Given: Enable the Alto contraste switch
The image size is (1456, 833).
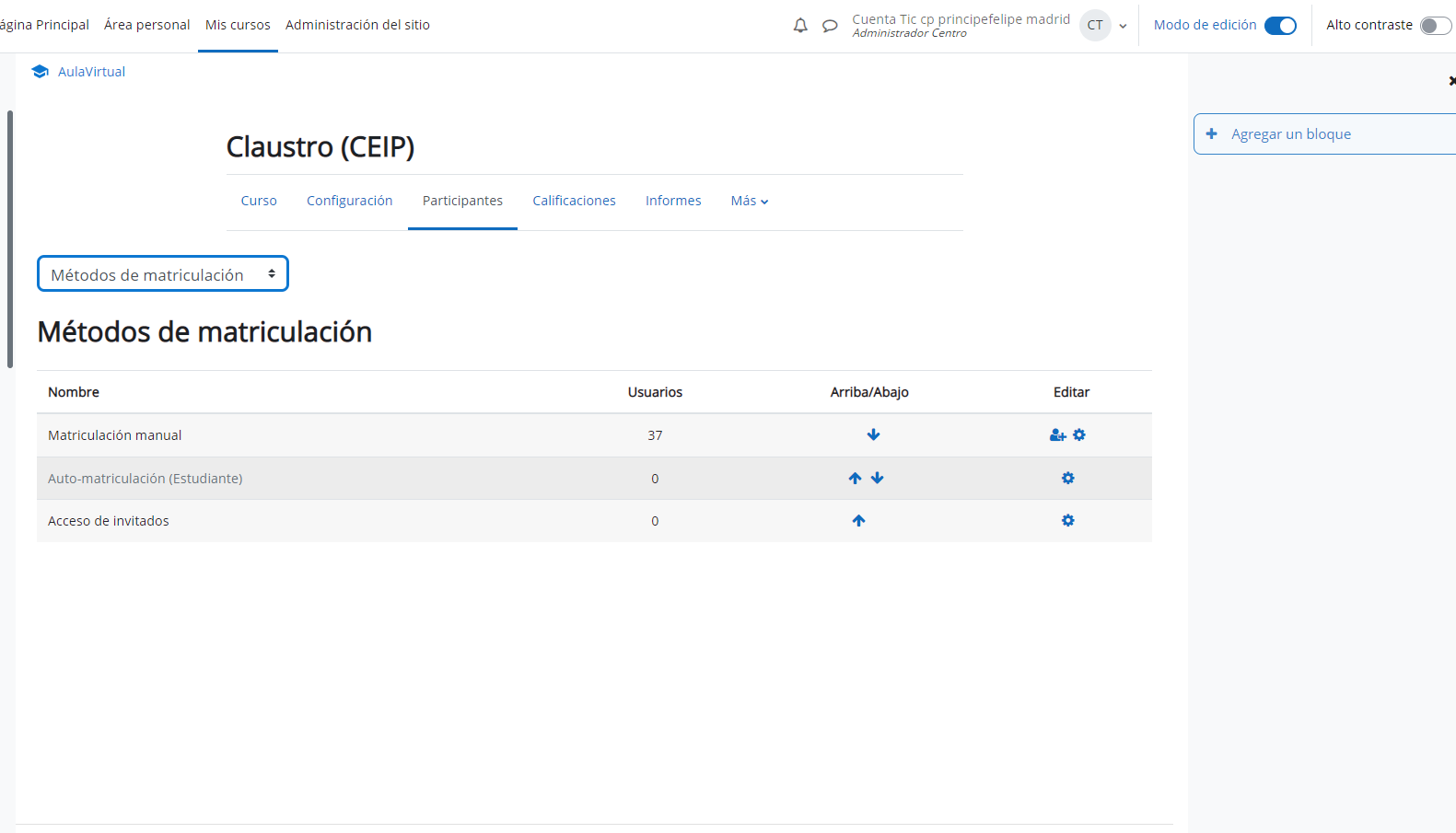Looking at the screenshot, I should pos(1435,26).
